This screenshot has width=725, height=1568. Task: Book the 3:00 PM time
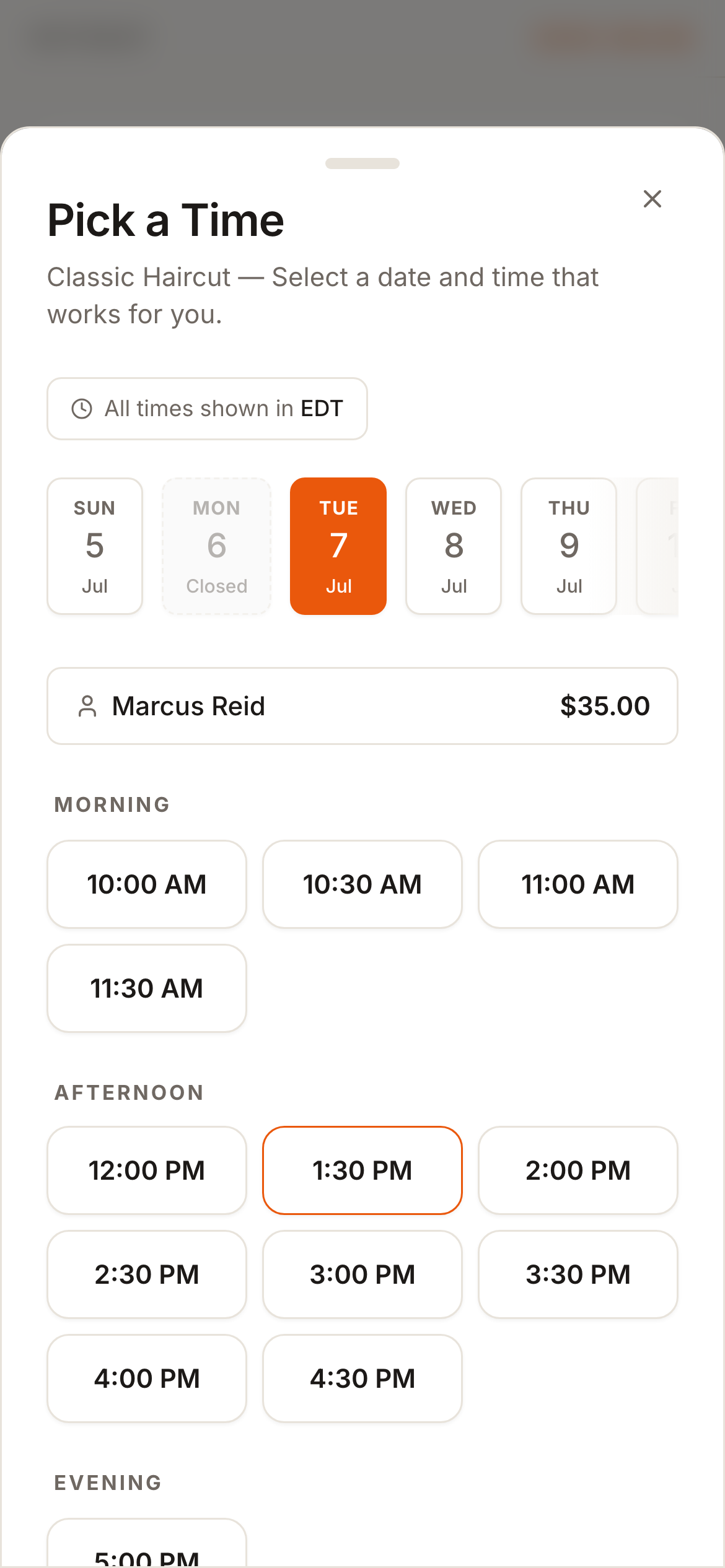pyautogui.click(x=362, y=1274)
